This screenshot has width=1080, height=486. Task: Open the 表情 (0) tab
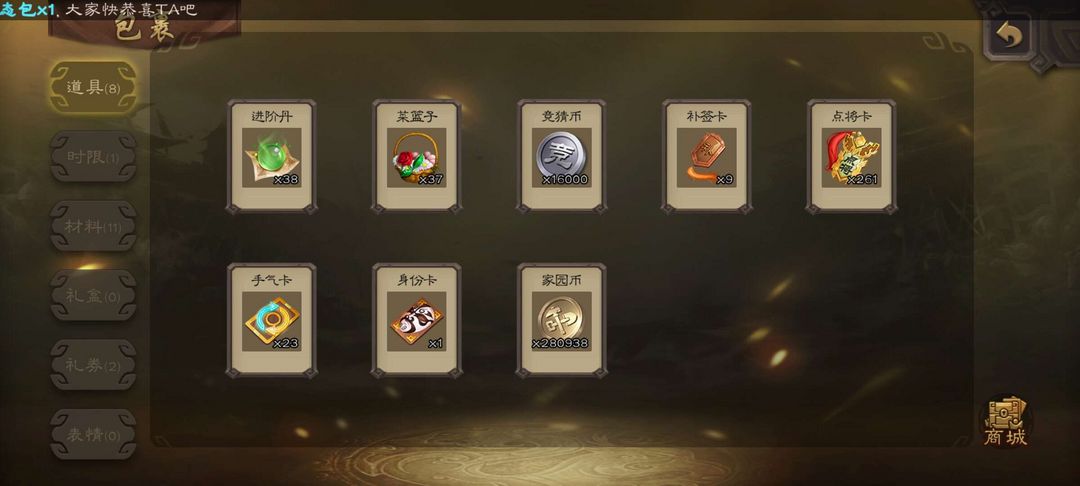click(x=93, y=435)
